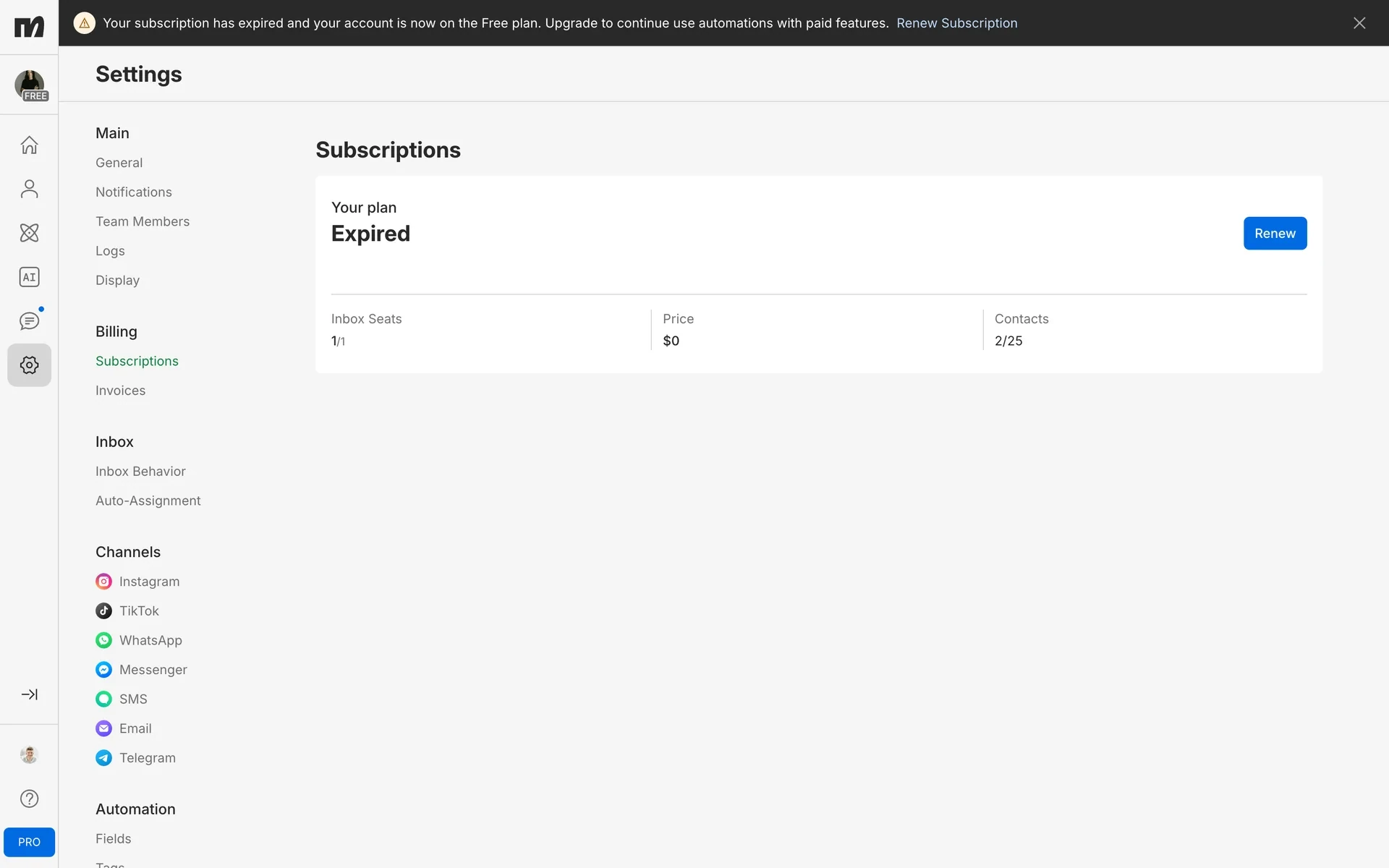This screenshot has width=1389, height=868.
Task: Open Logs settings page
Action: tap(110, 251)
